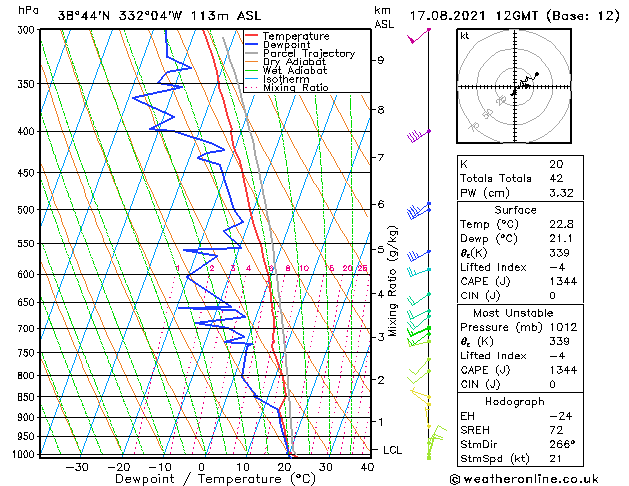Viewport: 629px width, 486px height.
Task: Click the 300 hPa pressure label
Action: coord(28,30)
